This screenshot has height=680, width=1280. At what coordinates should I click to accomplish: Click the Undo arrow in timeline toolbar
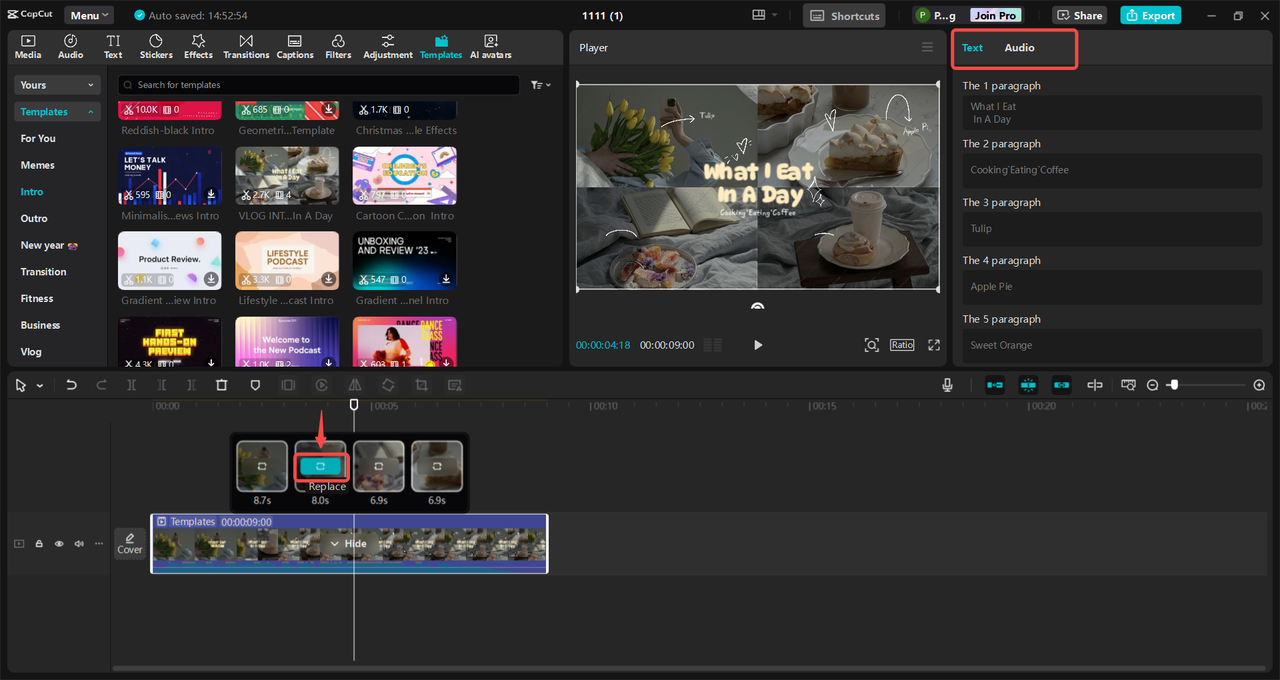pyautogui.click(x=71, y=385)
